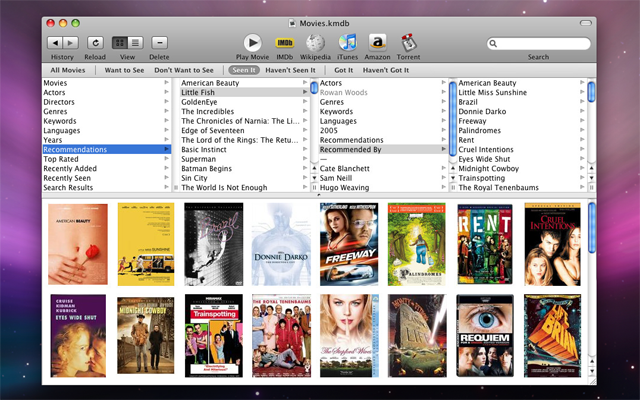The image size is (640, 400).
Task: Click the Donnie Darko cover thumbnail
Action: 283,244
